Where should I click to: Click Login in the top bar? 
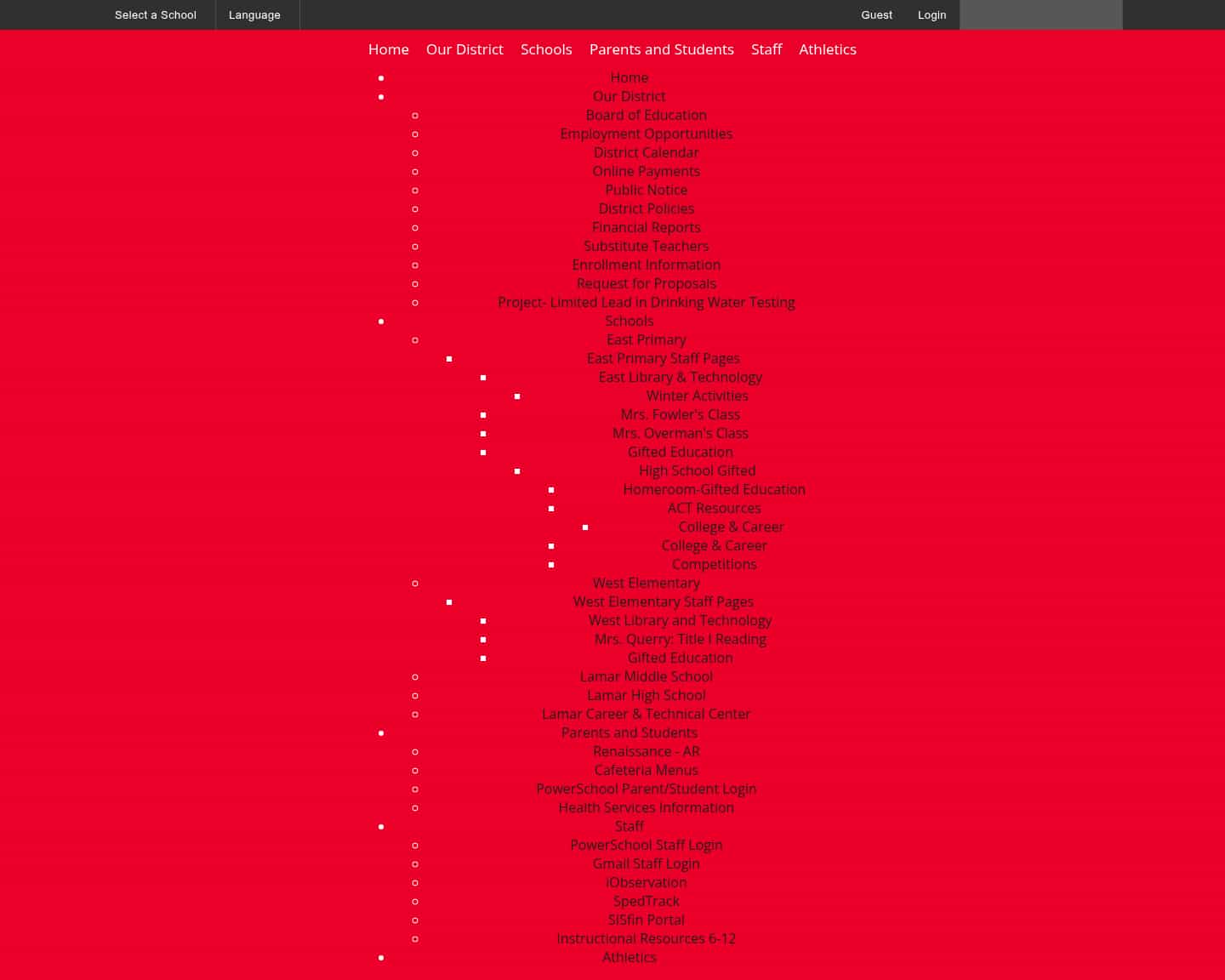coord(932,14)
